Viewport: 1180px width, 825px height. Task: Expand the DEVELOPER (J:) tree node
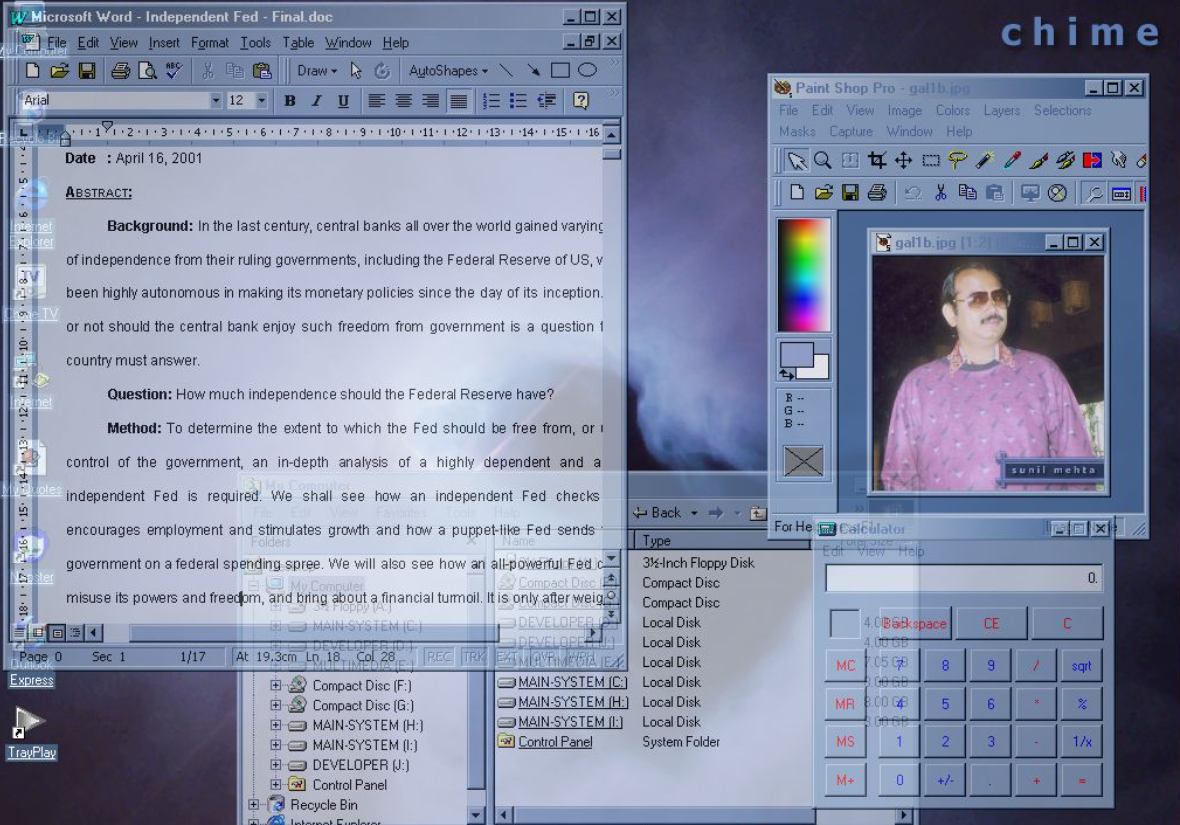pos(275,765)
